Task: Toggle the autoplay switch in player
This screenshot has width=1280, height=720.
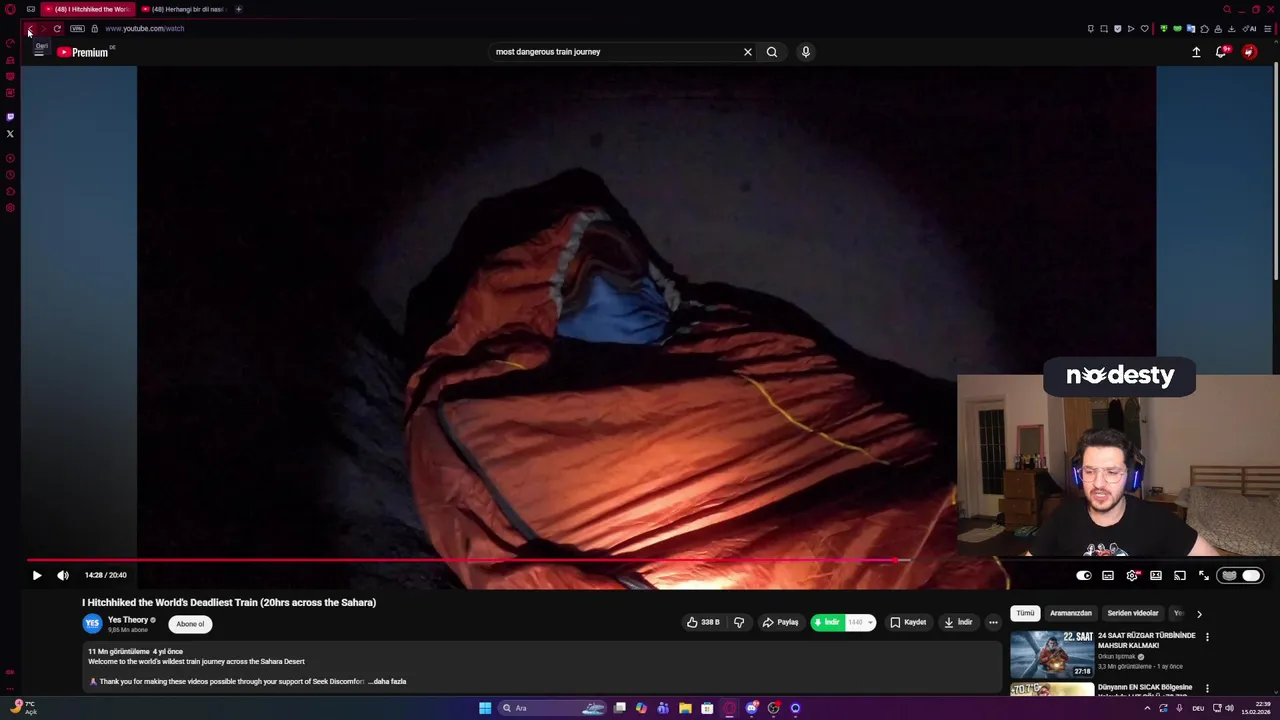Action: [x=1084, y=575]
